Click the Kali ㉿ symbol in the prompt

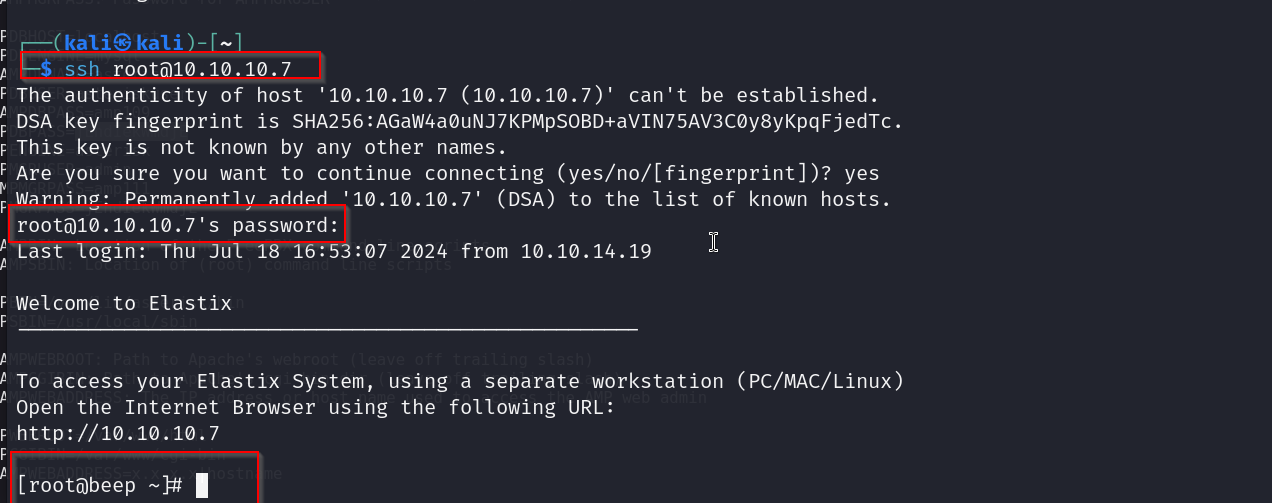click(123, 42)
